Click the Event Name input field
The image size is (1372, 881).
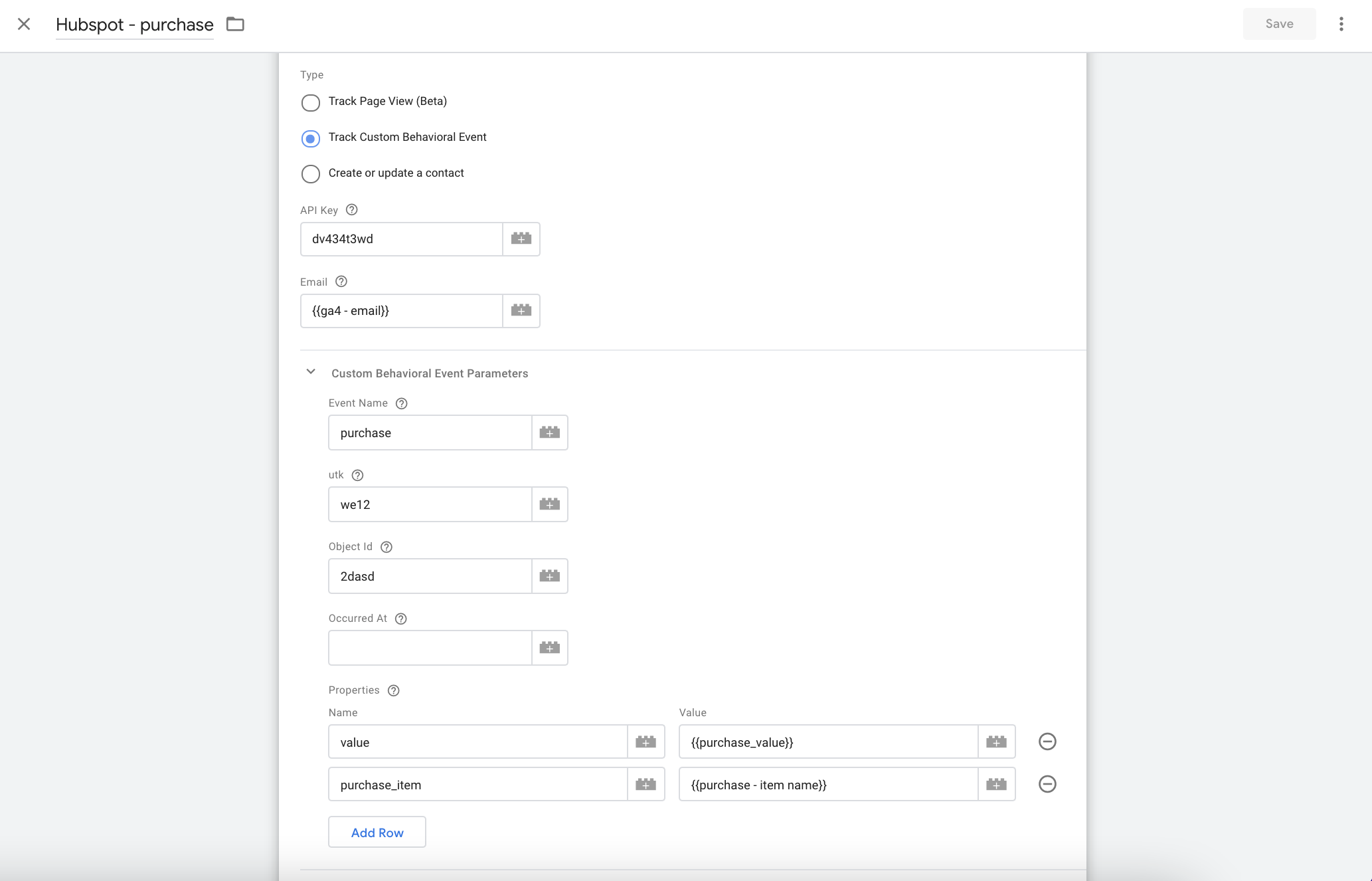pos(430,433)
